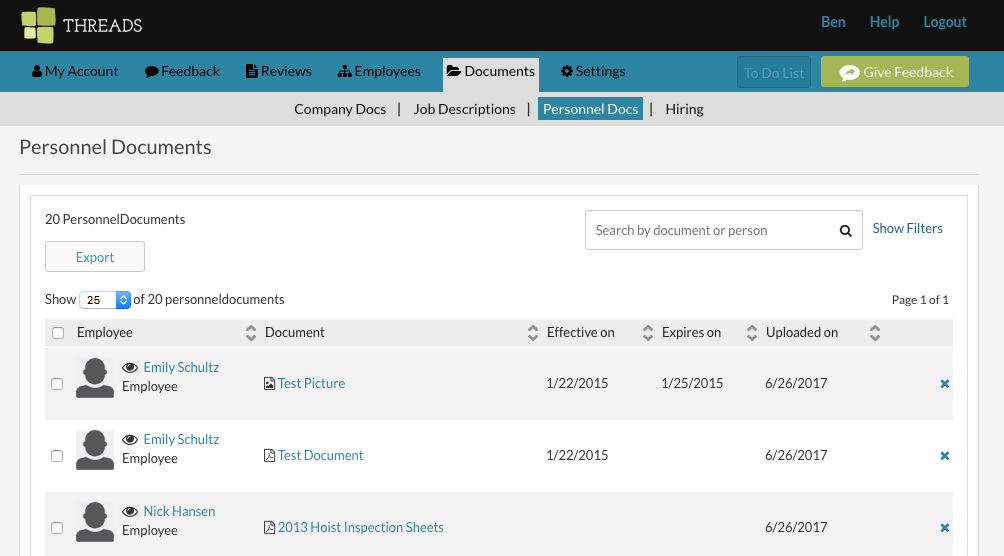
Task: Click the search magnifier icon
Action: click(x=846, y=231)
